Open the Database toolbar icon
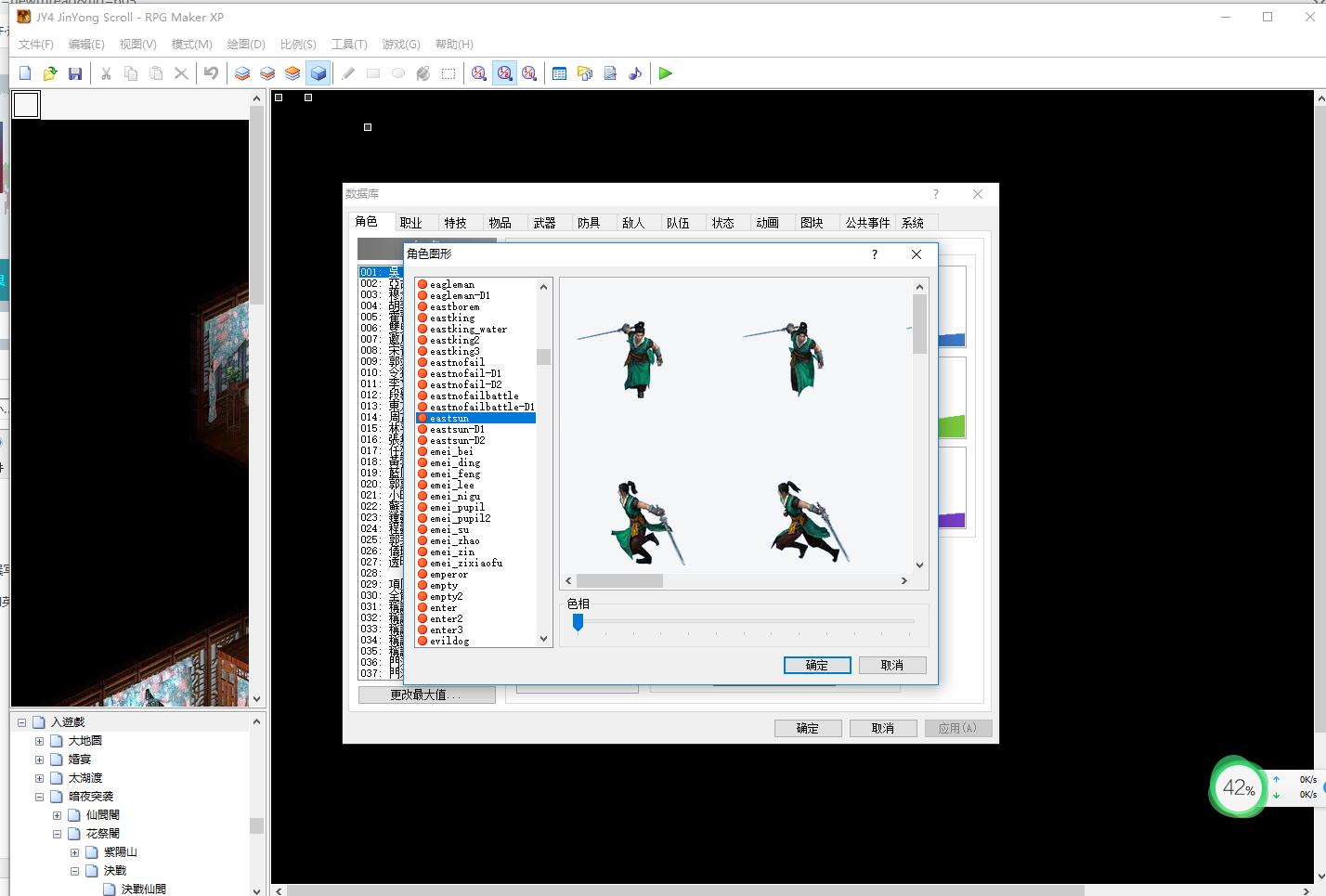Image resolution: width=1326 pixels, height=896 pixels. coord(559,73)
